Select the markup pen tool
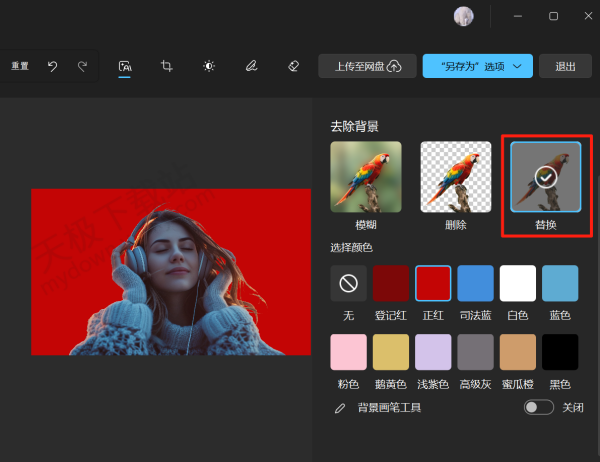Screen dimensions: 600x462 (x=251, y=66)
